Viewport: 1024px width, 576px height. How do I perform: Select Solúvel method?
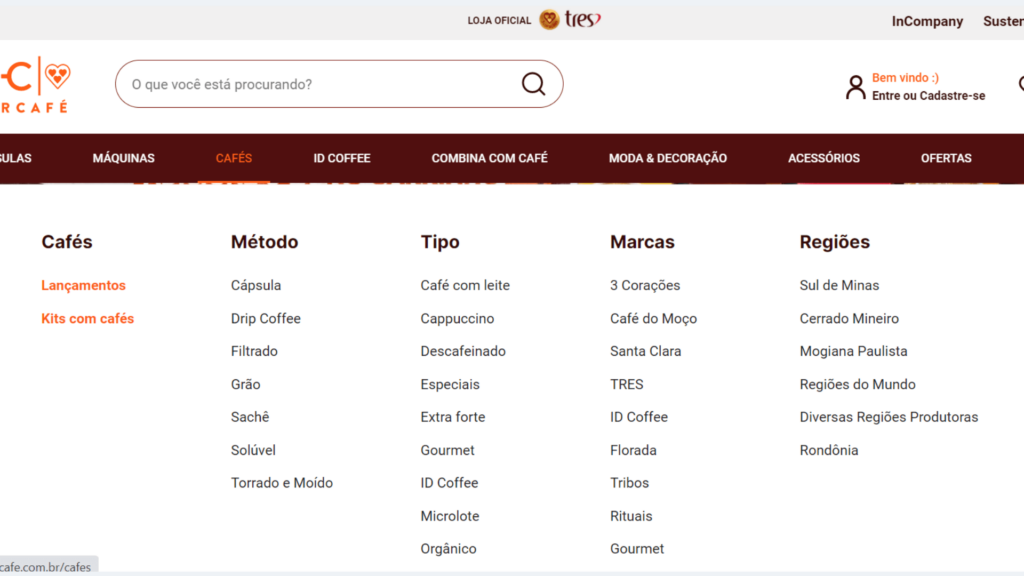pyautogui.click(x=253, y=451)
